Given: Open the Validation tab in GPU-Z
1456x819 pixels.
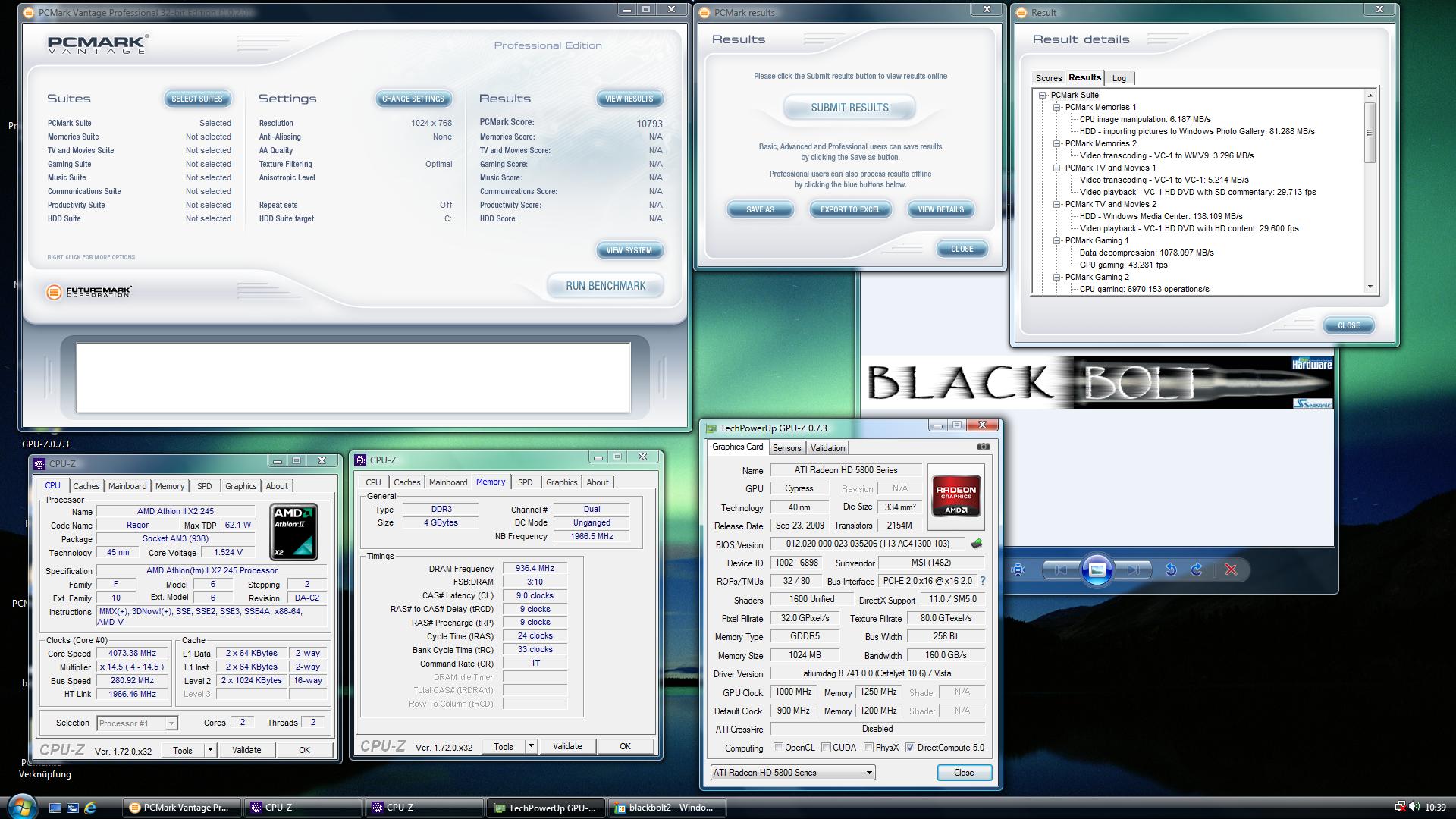Looking at the screenshot, I should click(827, 448).
